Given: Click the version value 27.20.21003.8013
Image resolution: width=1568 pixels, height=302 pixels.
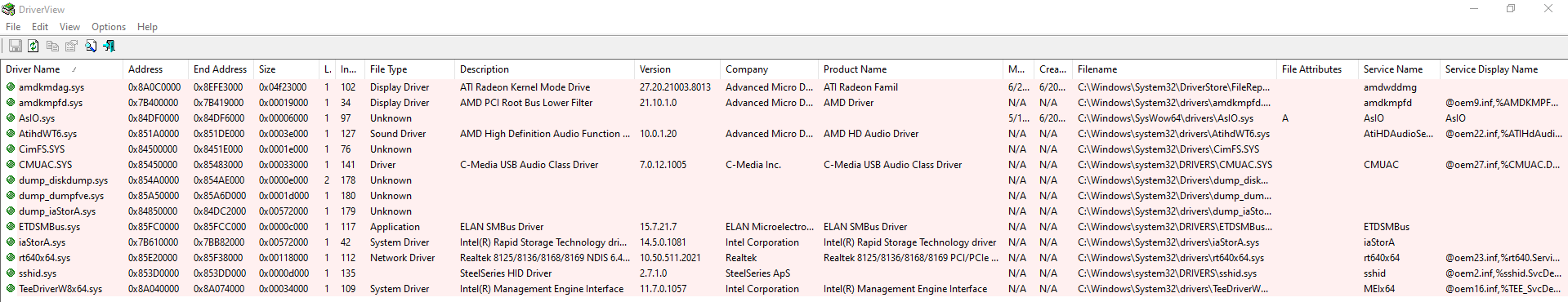Looking at the screenshot, I should 675,87.
